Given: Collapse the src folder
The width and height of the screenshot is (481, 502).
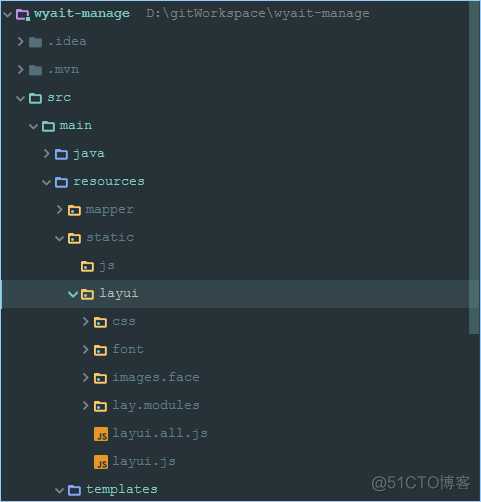Looking at the screenshot, I should coord(20,98).
